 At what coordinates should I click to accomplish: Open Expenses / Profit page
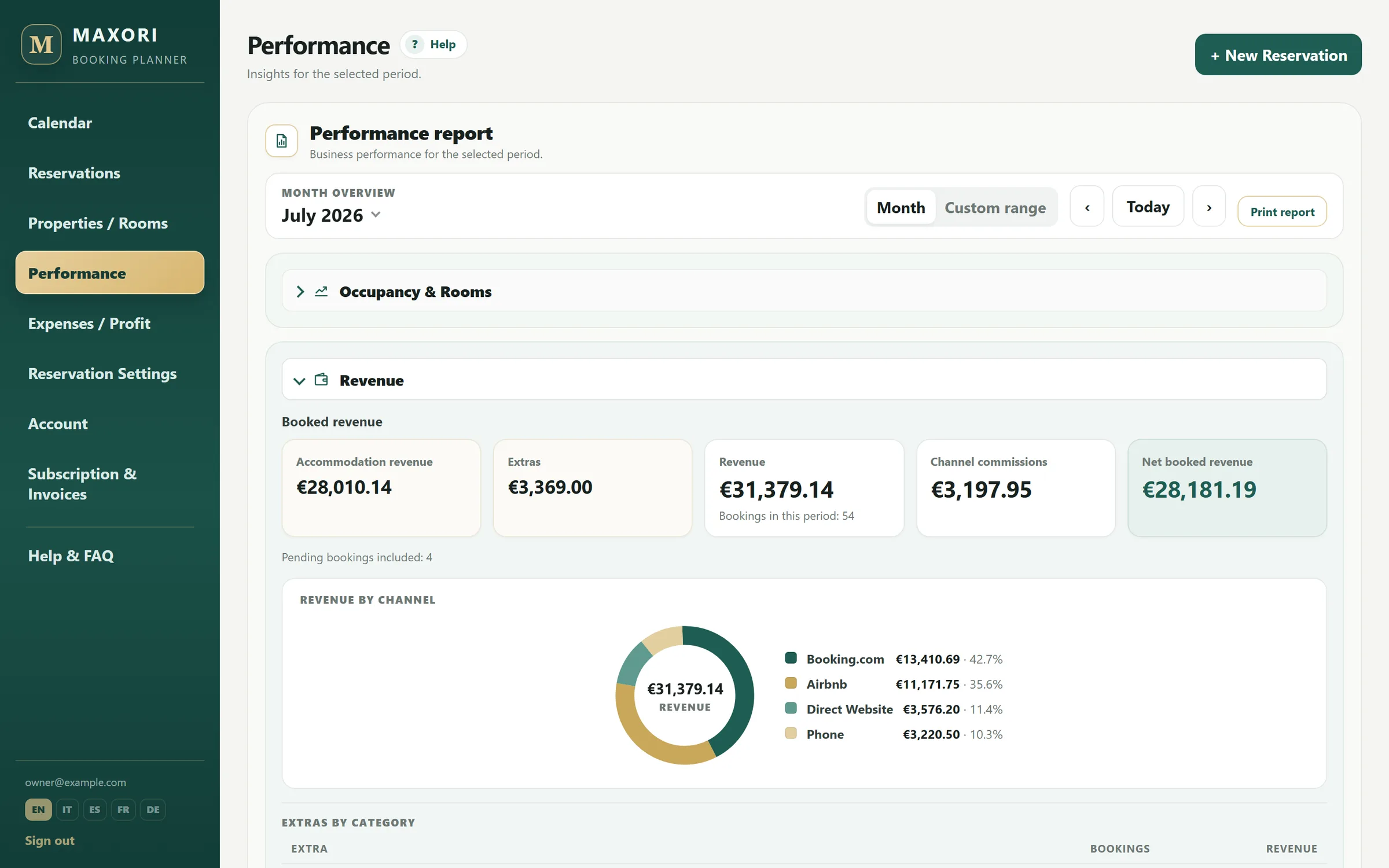(x=110, y=323)
